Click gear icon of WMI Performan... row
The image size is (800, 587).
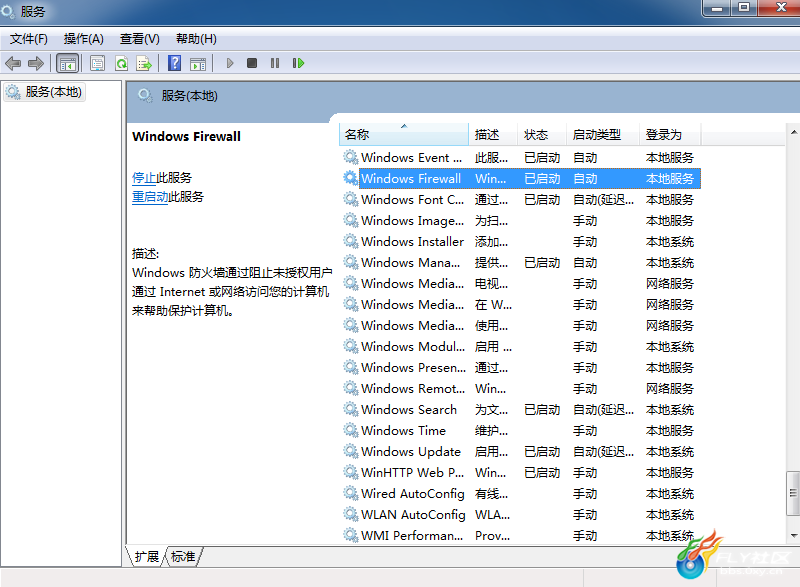(351, 535)
